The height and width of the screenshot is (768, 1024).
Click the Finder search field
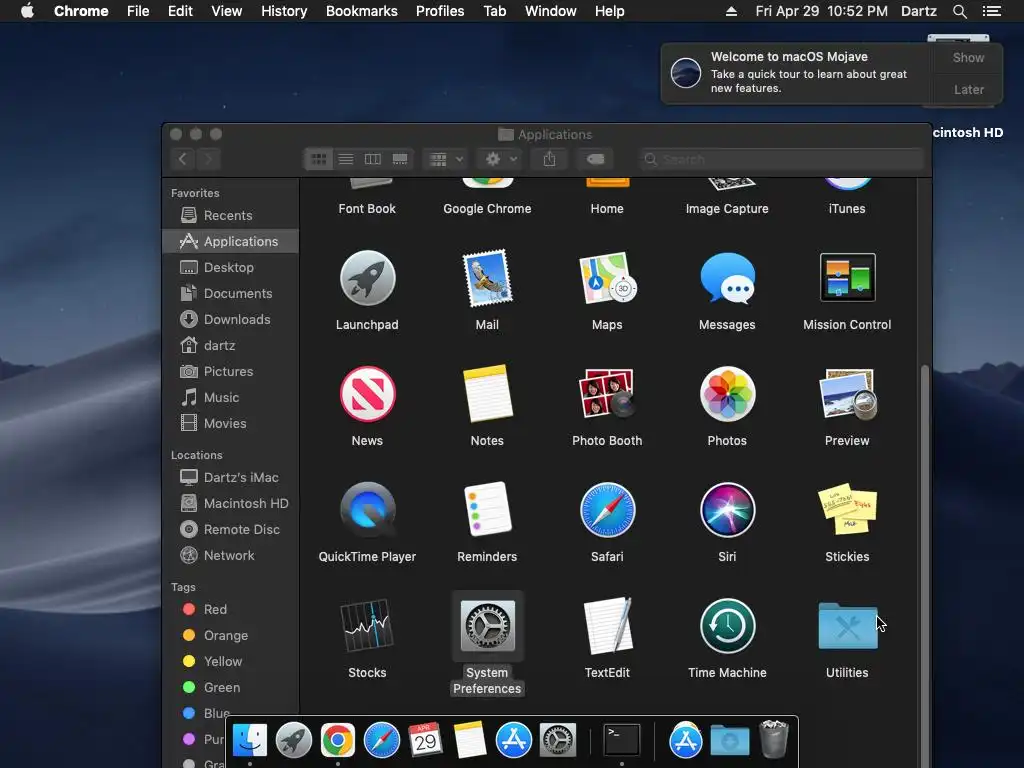pos(782,159)
